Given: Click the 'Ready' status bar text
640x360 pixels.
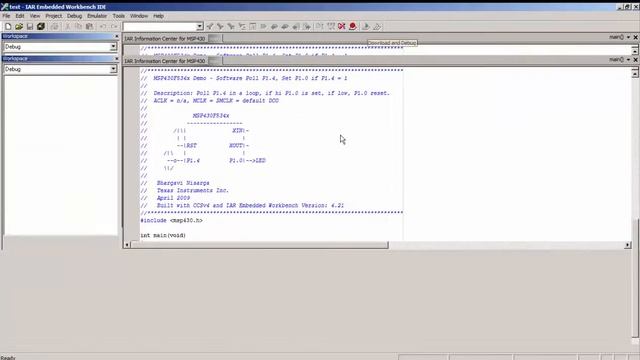Looking at the screenshot, I should point(8,358).
